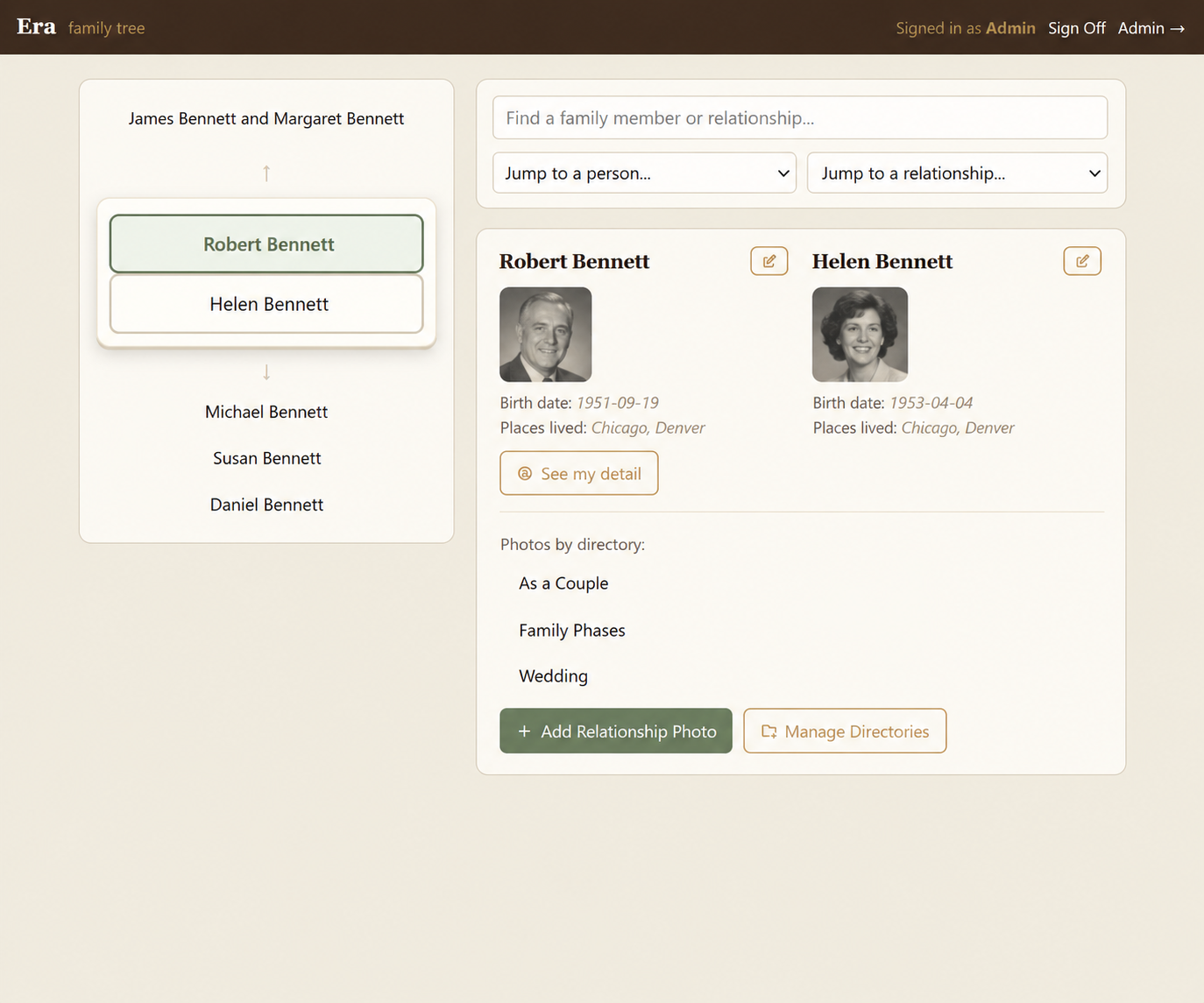This screenshot has height=1003, width=1204.
Task: Click the family tree subtitle in header
Action: pos(107,28)
